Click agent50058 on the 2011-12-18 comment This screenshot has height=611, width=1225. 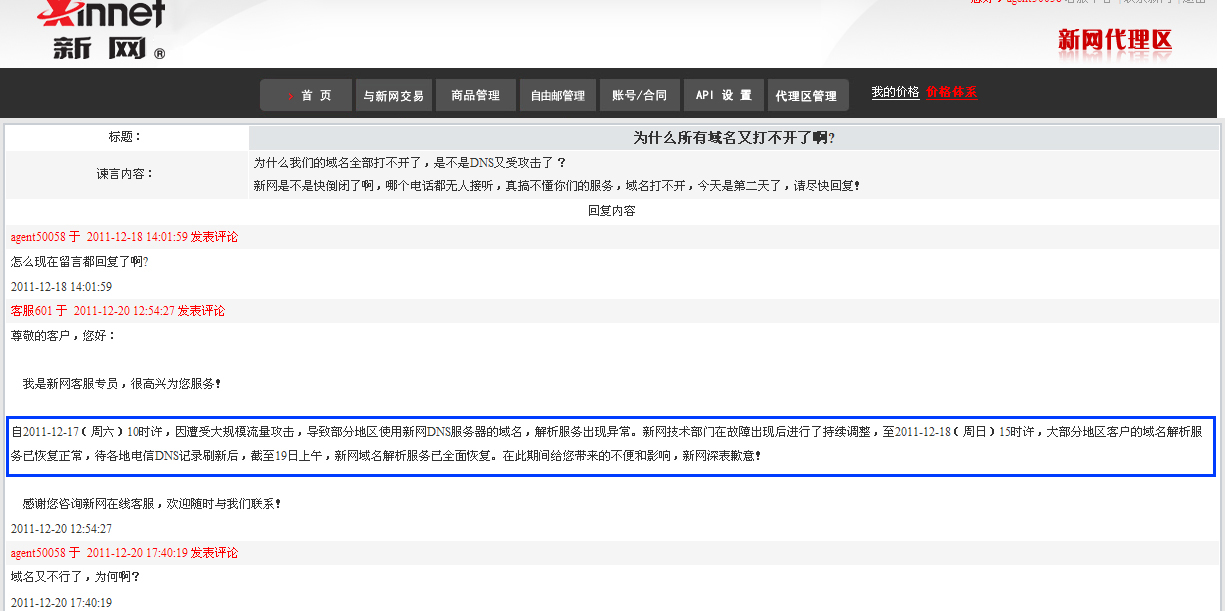click(x=38, y=237)
